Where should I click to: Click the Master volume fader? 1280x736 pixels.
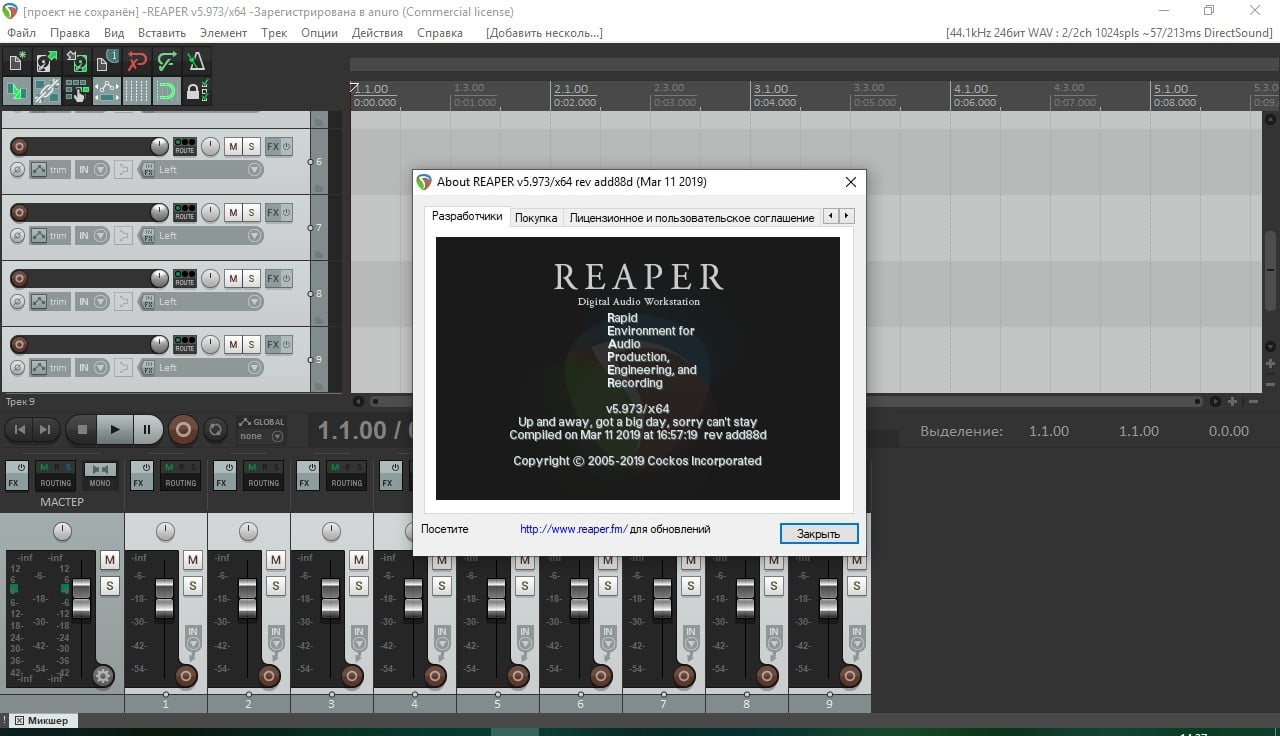[x=82, y=597]
